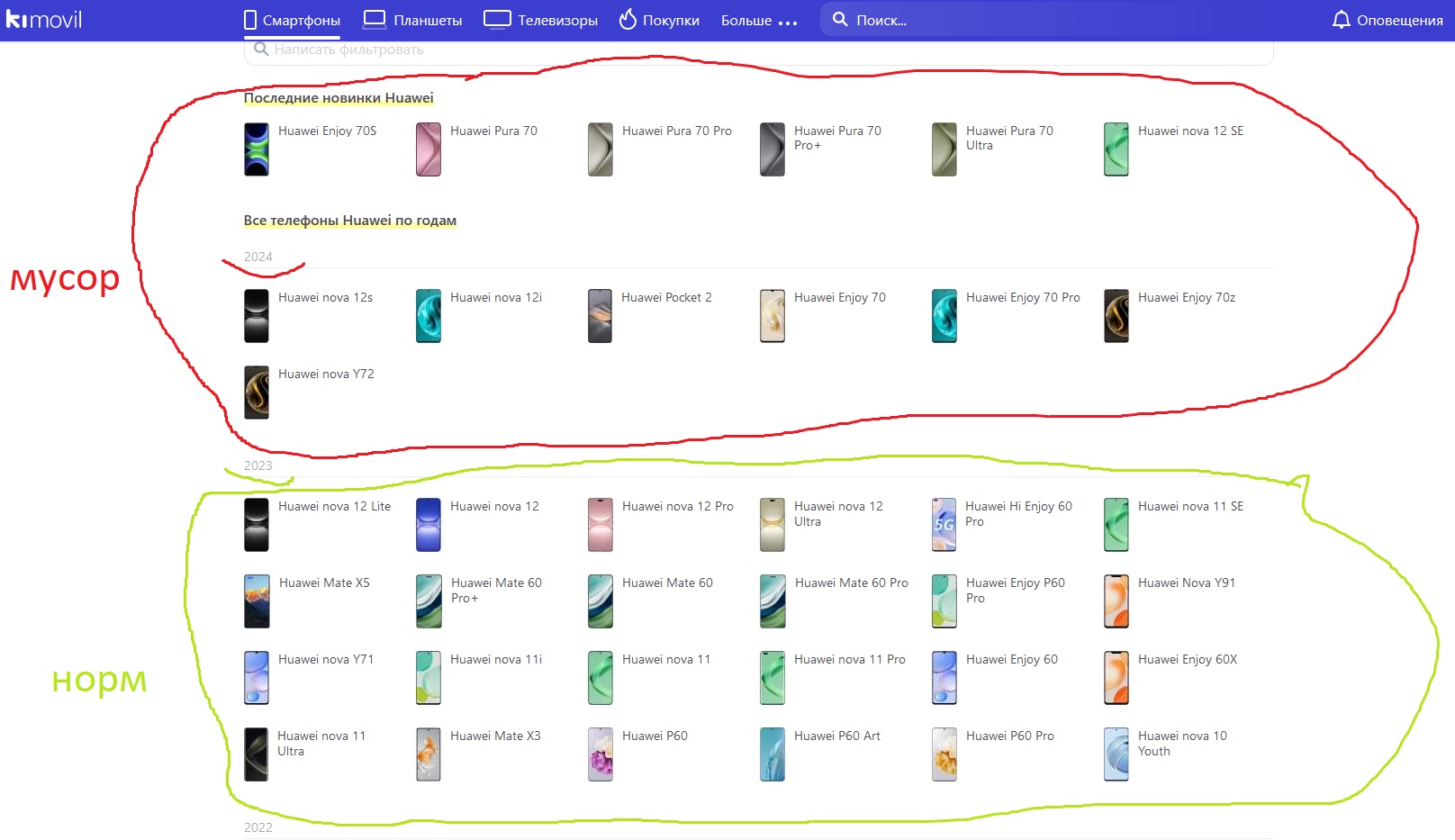Click the Поиск search field
This screenshot has width=1455, height=840.
[1062, 20]
